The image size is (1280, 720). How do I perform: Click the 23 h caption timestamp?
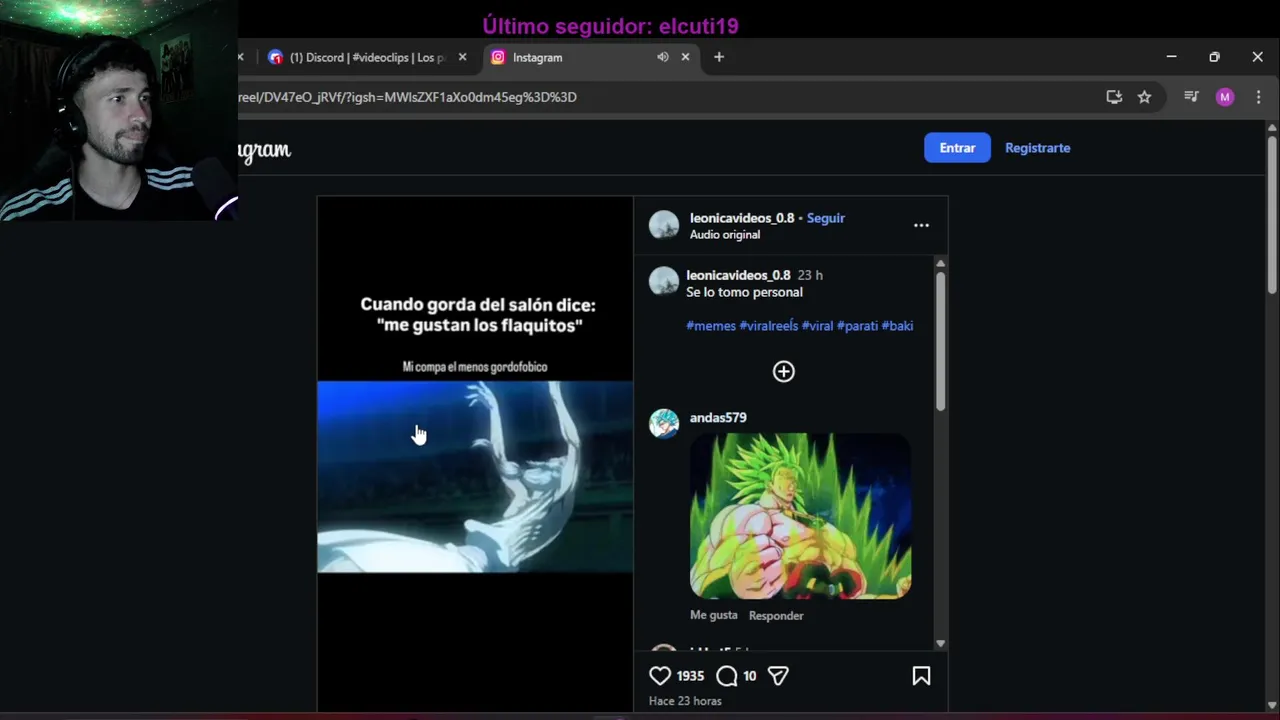[810, 275]
